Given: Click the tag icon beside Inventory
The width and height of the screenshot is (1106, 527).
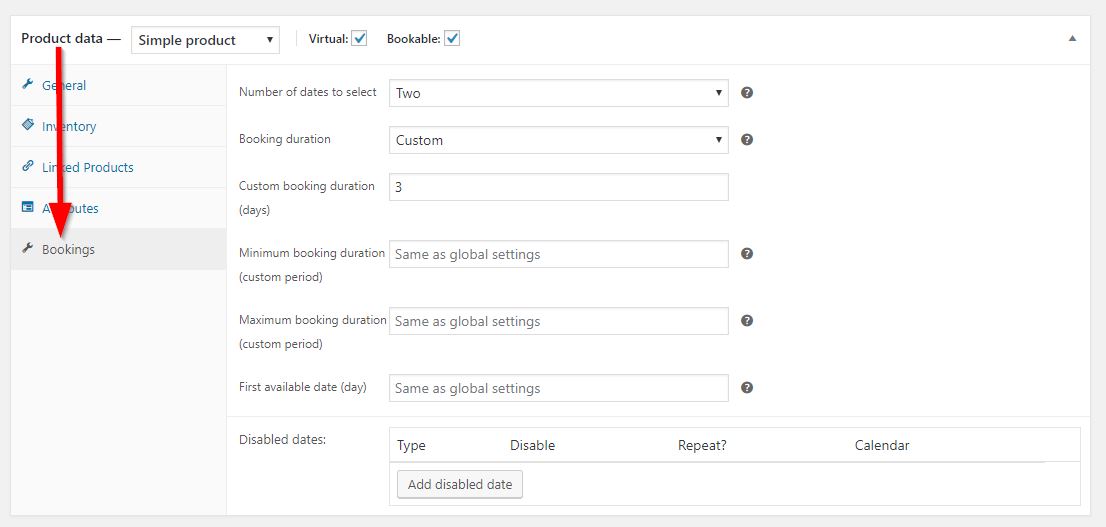Looking at the screenshot, I should pos(28,126).
